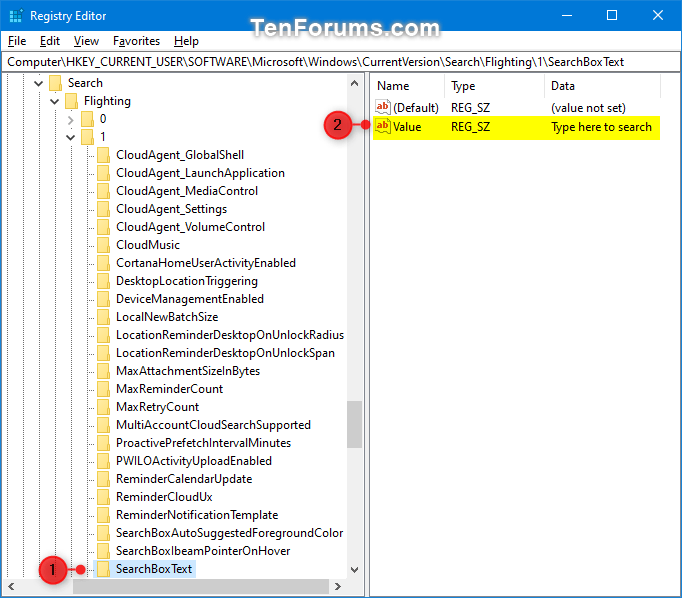Screen dimensions: 682x598
Task: Collapse the Search key
Action: [39, 83]
